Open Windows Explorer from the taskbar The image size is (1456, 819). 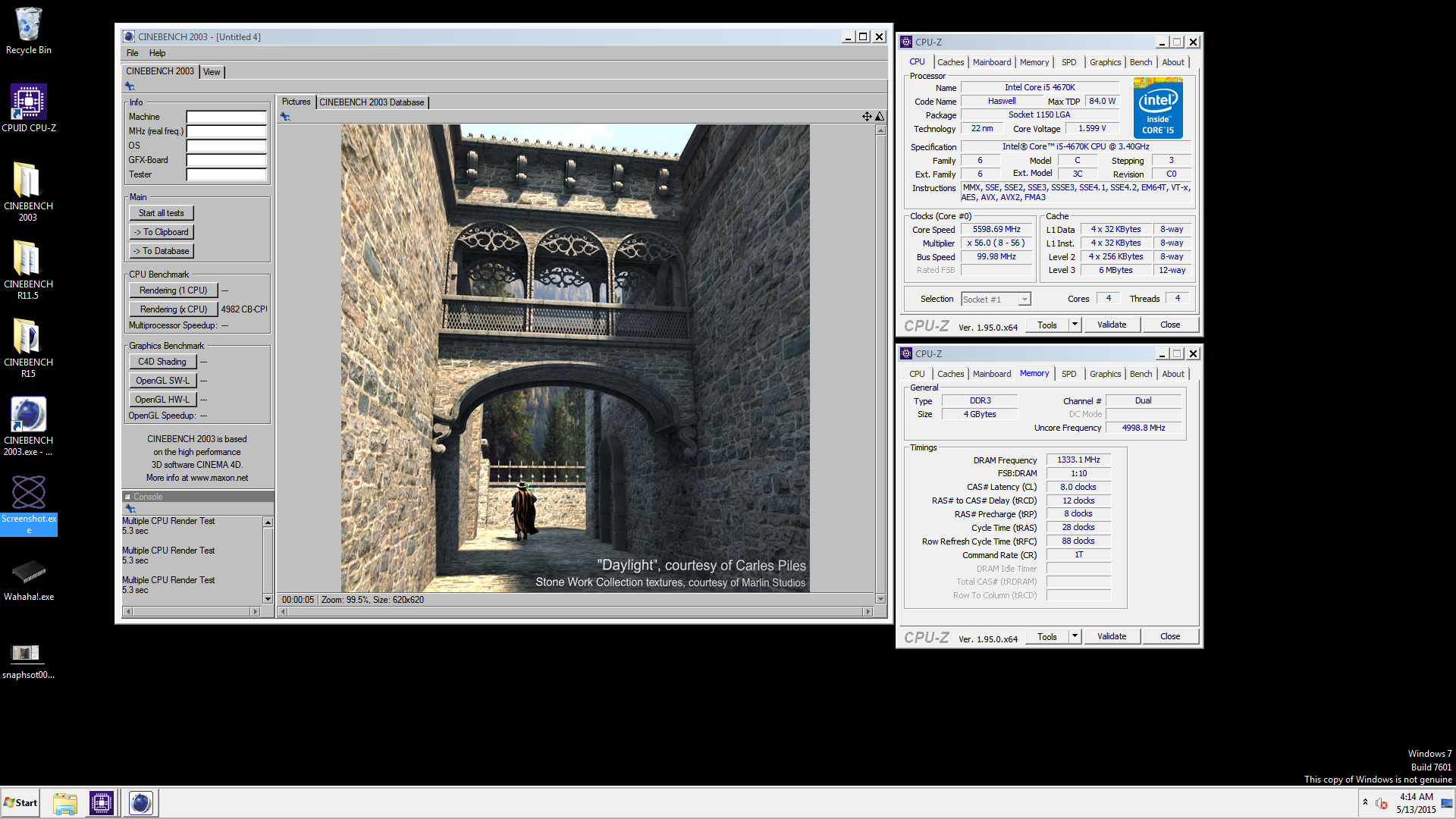[64, 803]
